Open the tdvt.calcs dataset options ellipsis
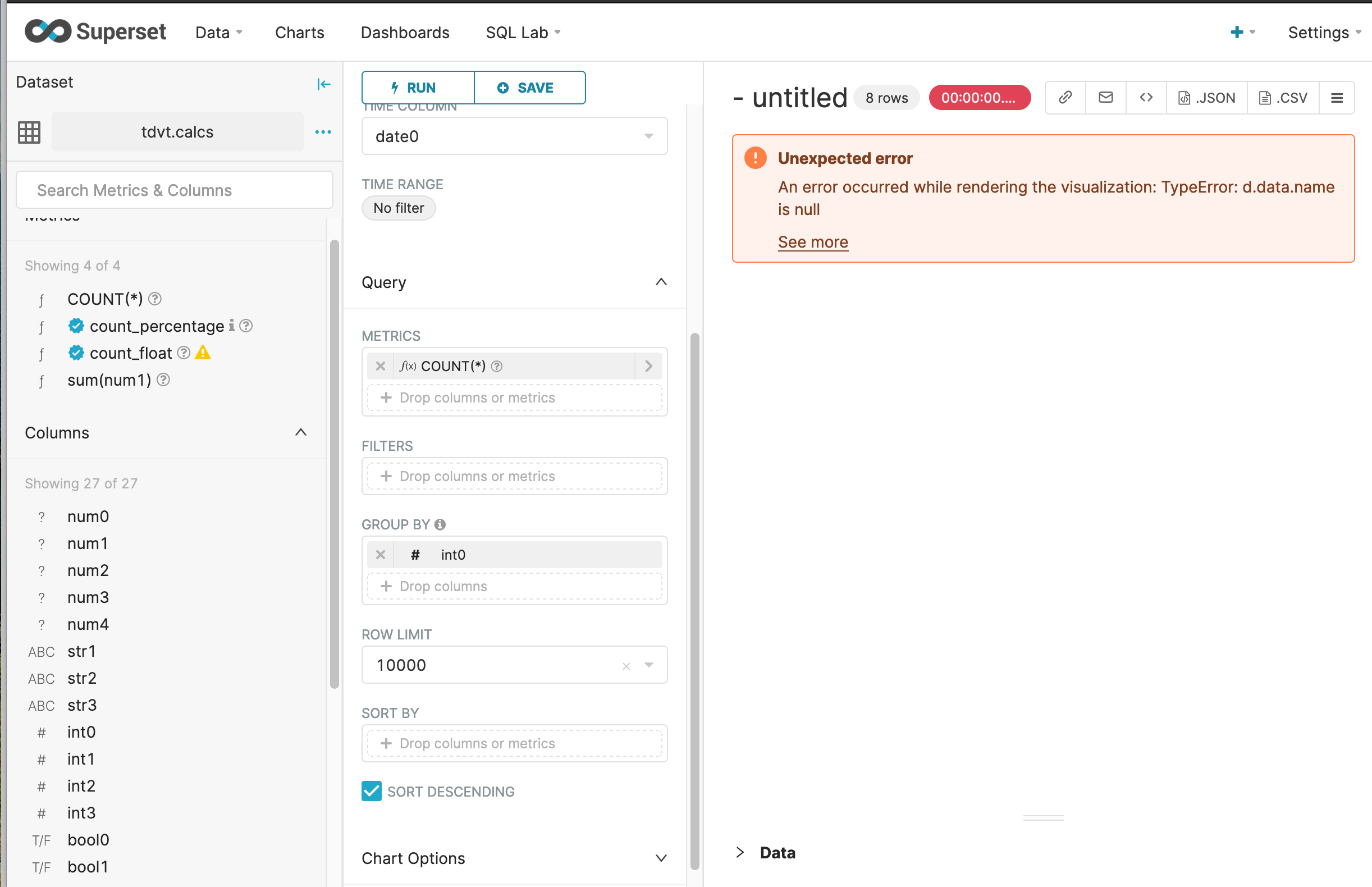Image resolution: width=1372 pixels, height=887 pixels. click(323, 132)
